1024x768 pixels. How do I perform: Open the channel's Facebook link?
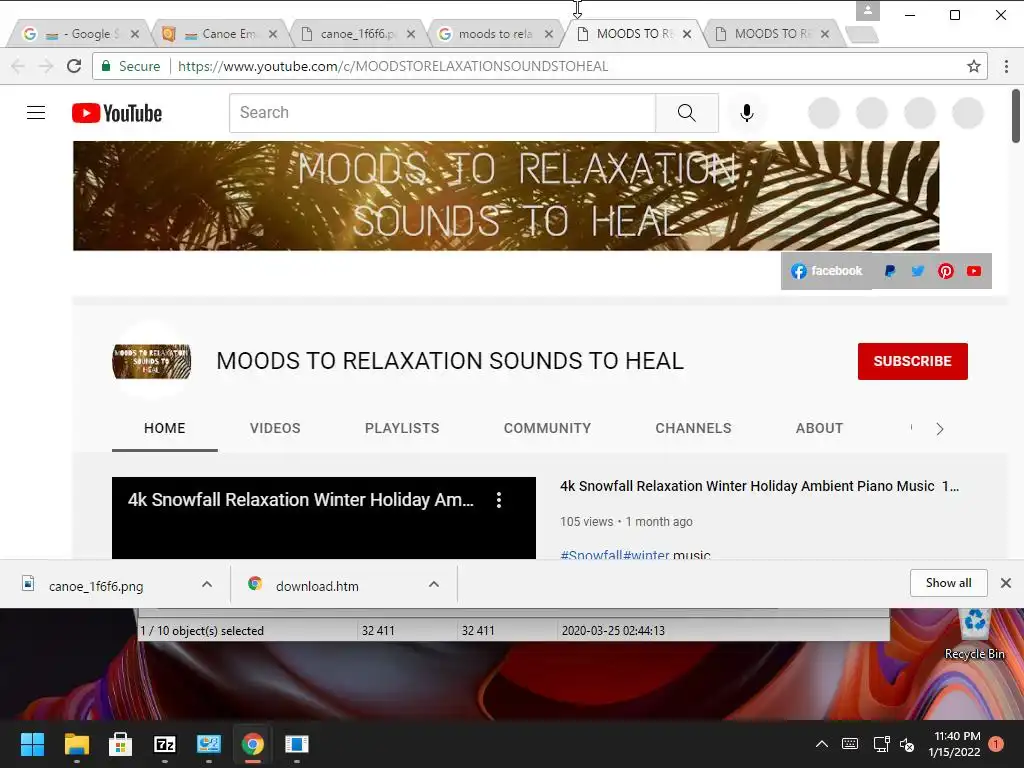coord(827,271)
